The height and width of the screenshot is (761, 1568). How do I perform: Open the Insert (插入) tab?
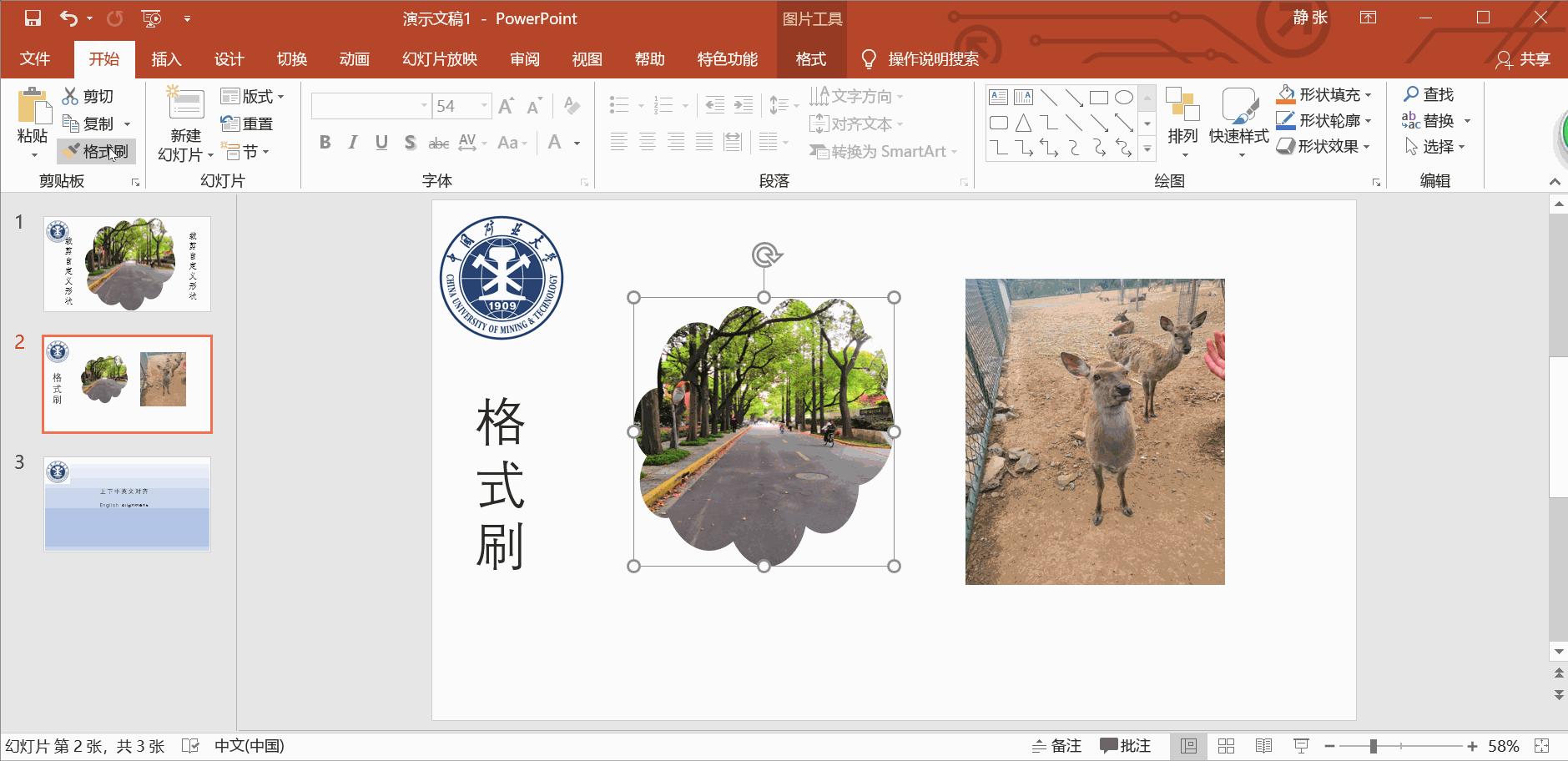(166, 59)
